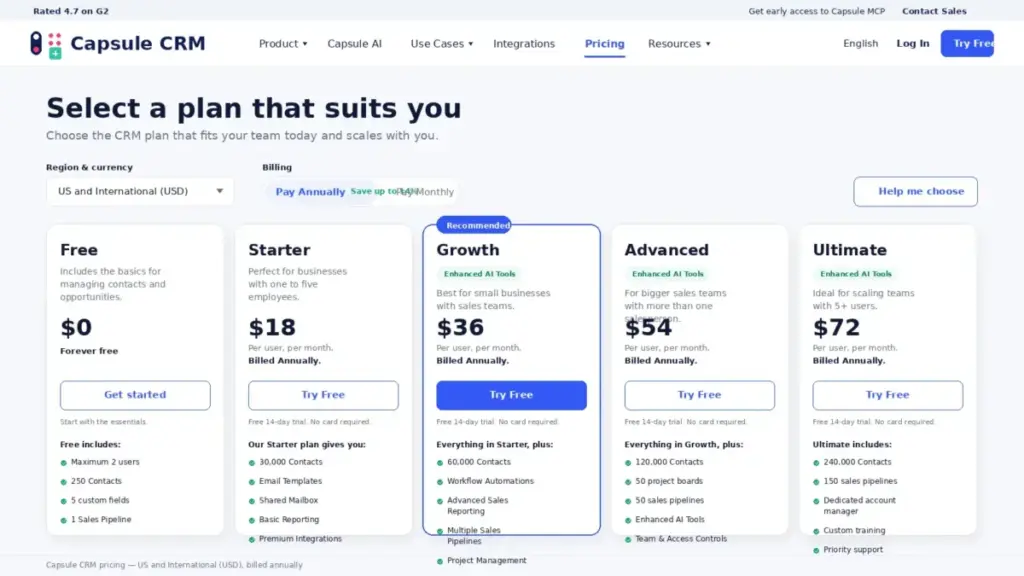This screenshot has width=1024, height=576.
Task: Click the $18 Starter price
Action: point(272,327)
